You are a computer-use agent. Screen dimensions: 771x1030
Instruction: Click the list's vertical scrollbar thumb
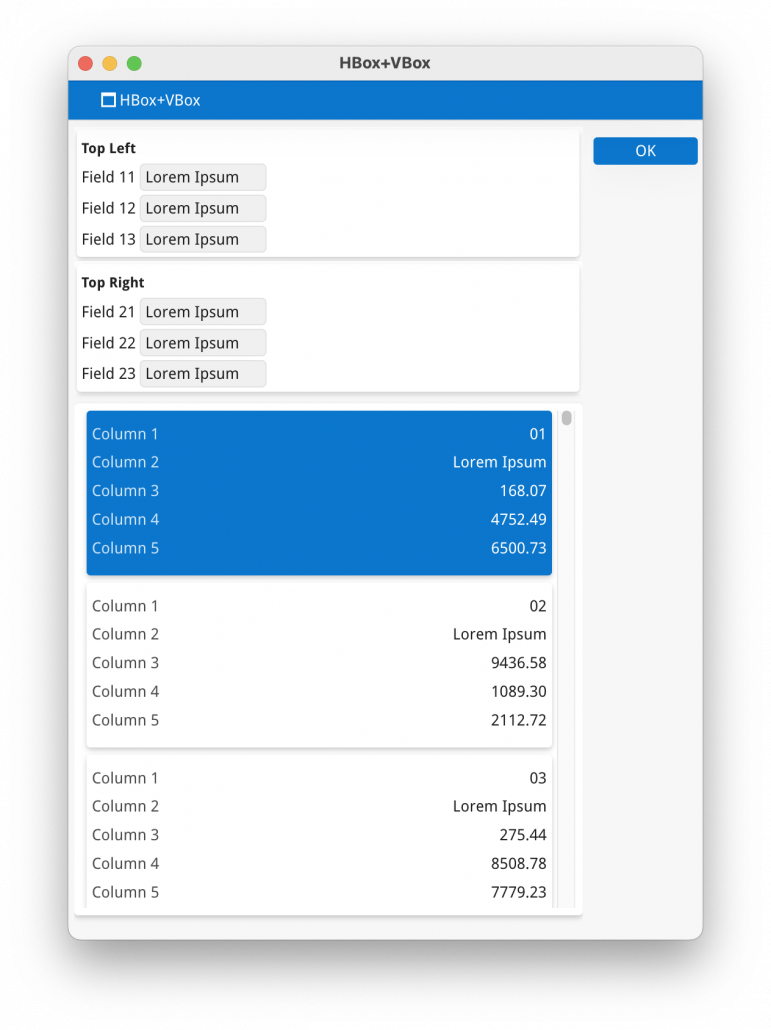[x=566, y=418]
